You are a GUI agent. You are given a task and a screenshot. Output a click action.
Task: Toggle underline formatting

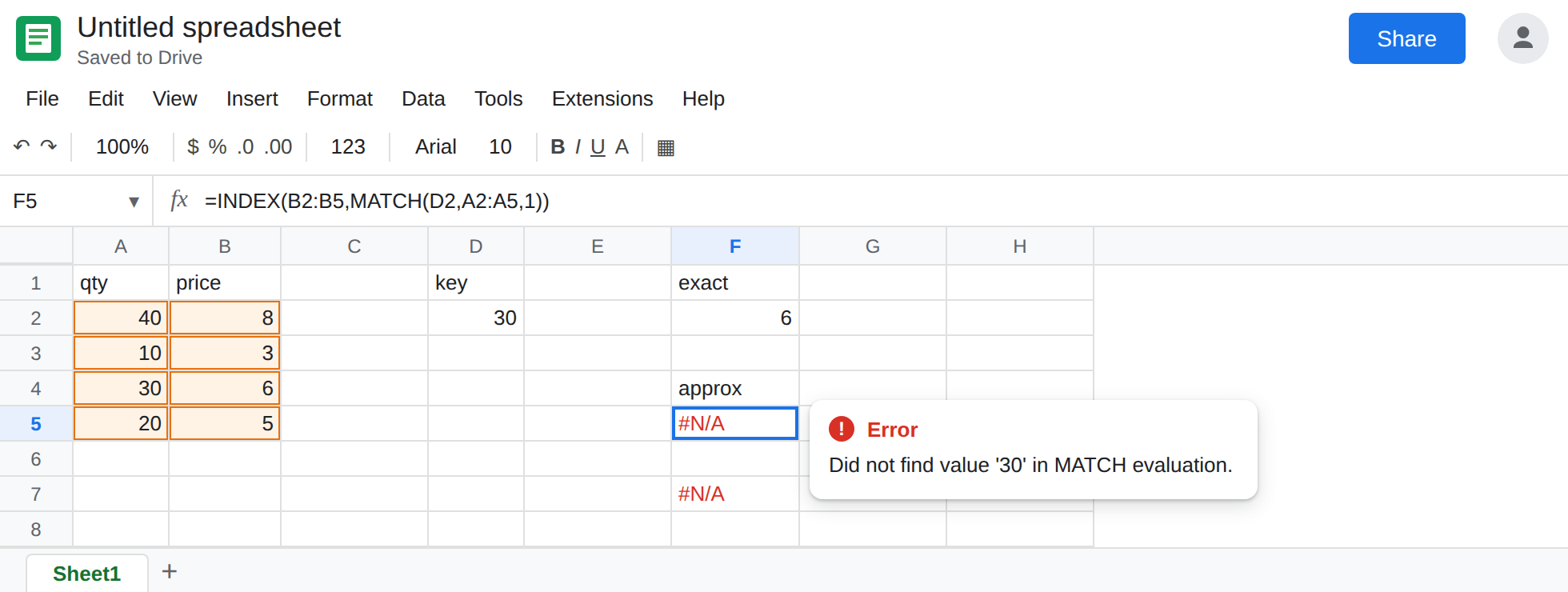[598, 146]
